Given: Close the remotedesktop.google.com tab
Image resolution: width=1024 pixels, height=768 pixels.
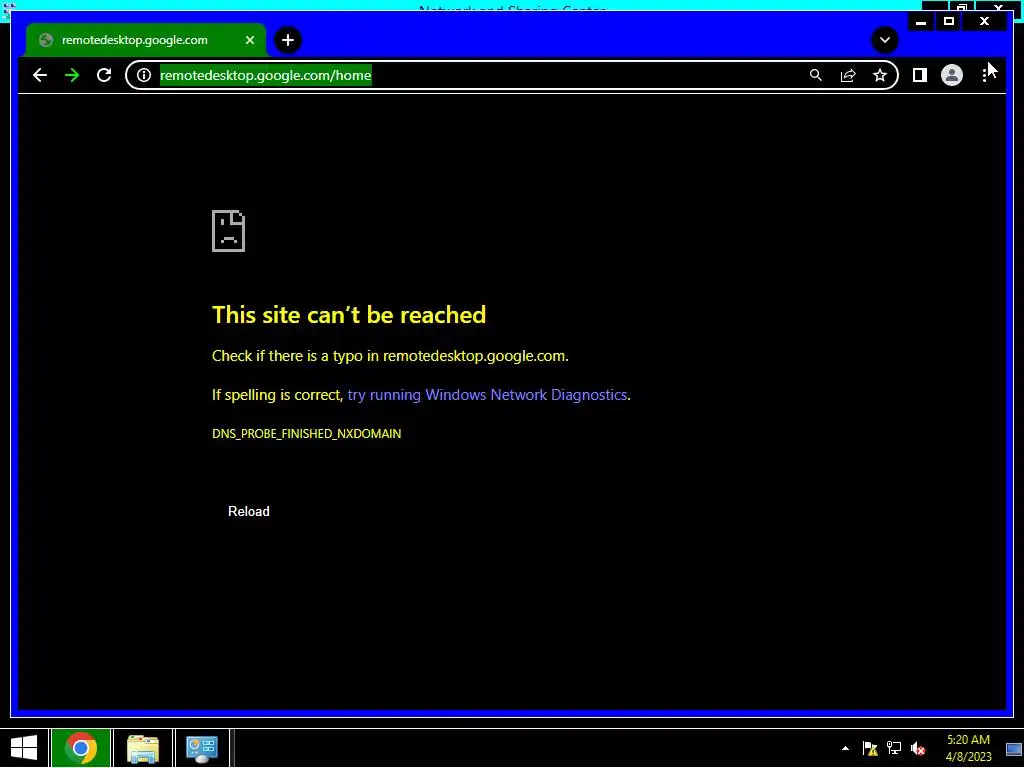Looking at the screenshot, I should (249, 40).
